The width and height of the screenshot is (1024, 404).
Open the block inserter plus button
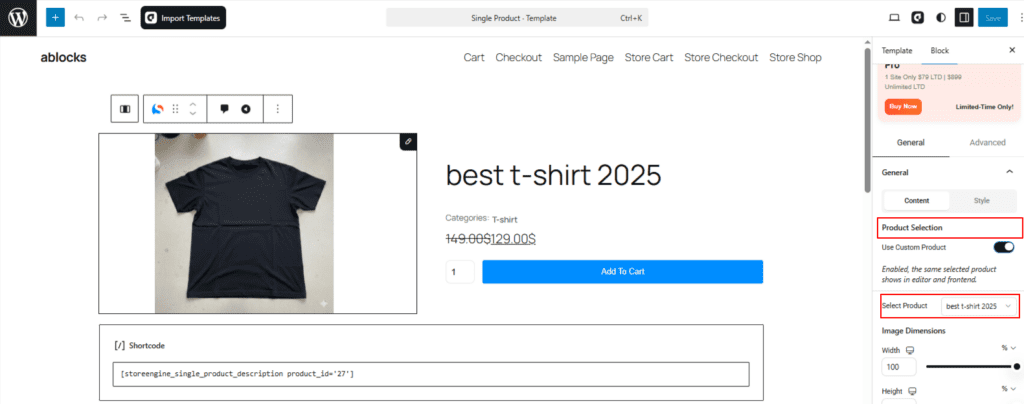(55, 18)
